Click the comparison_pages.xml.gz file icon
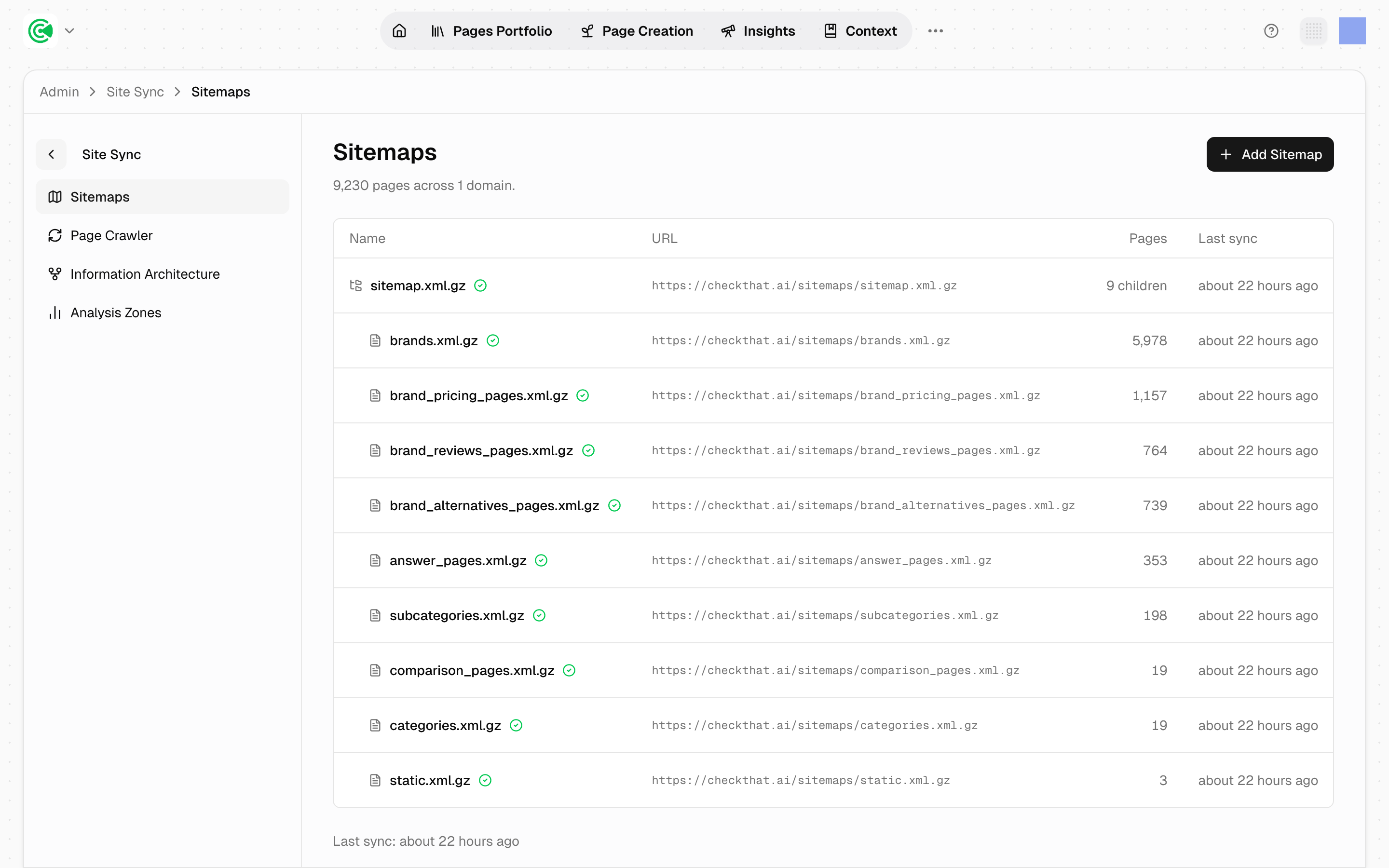Screen dimensions: 1389x868 [x=375, y=670]
